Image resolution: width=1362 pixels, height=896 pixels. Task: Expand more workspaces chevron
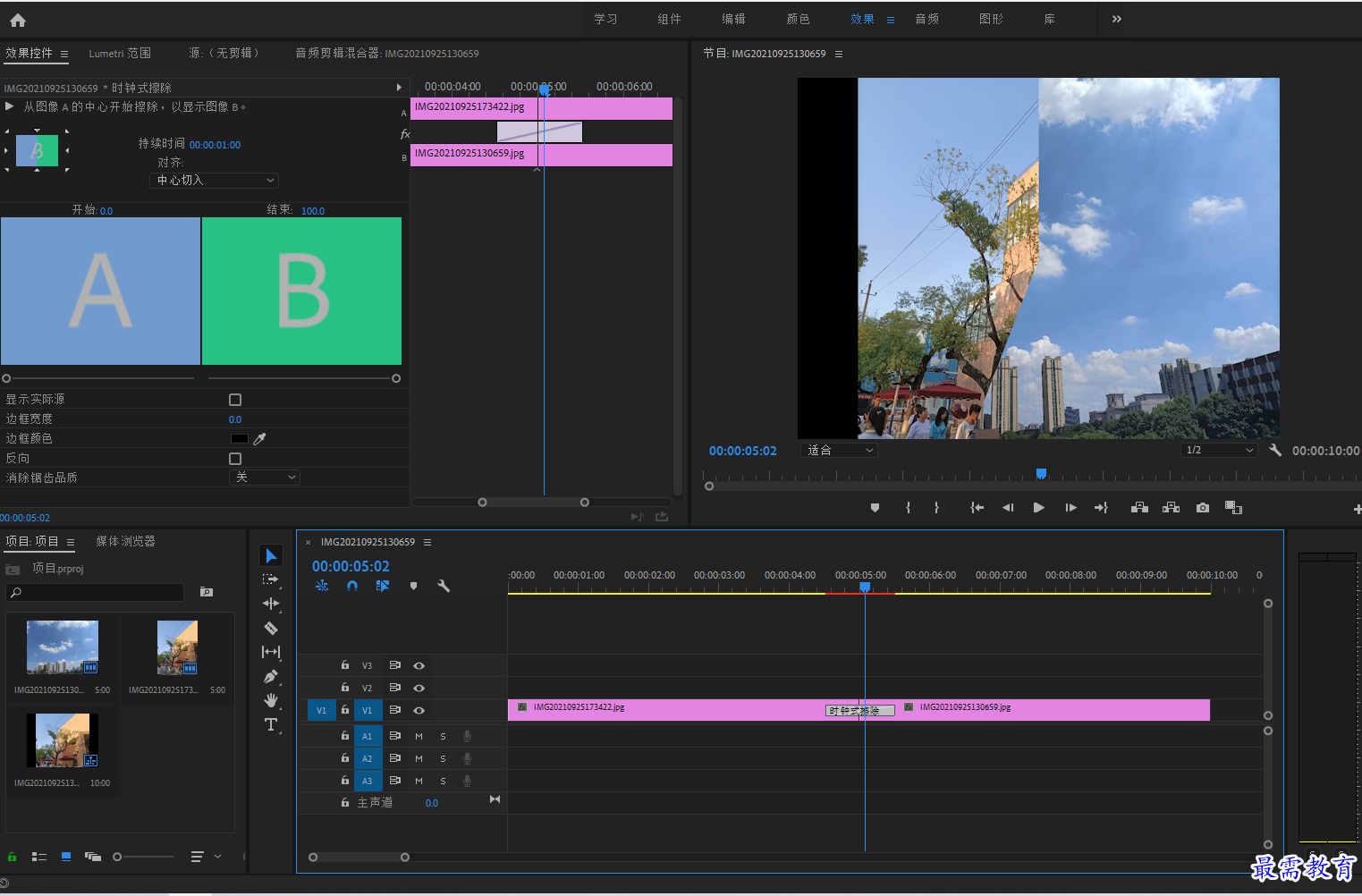(x=1117, y=19)
